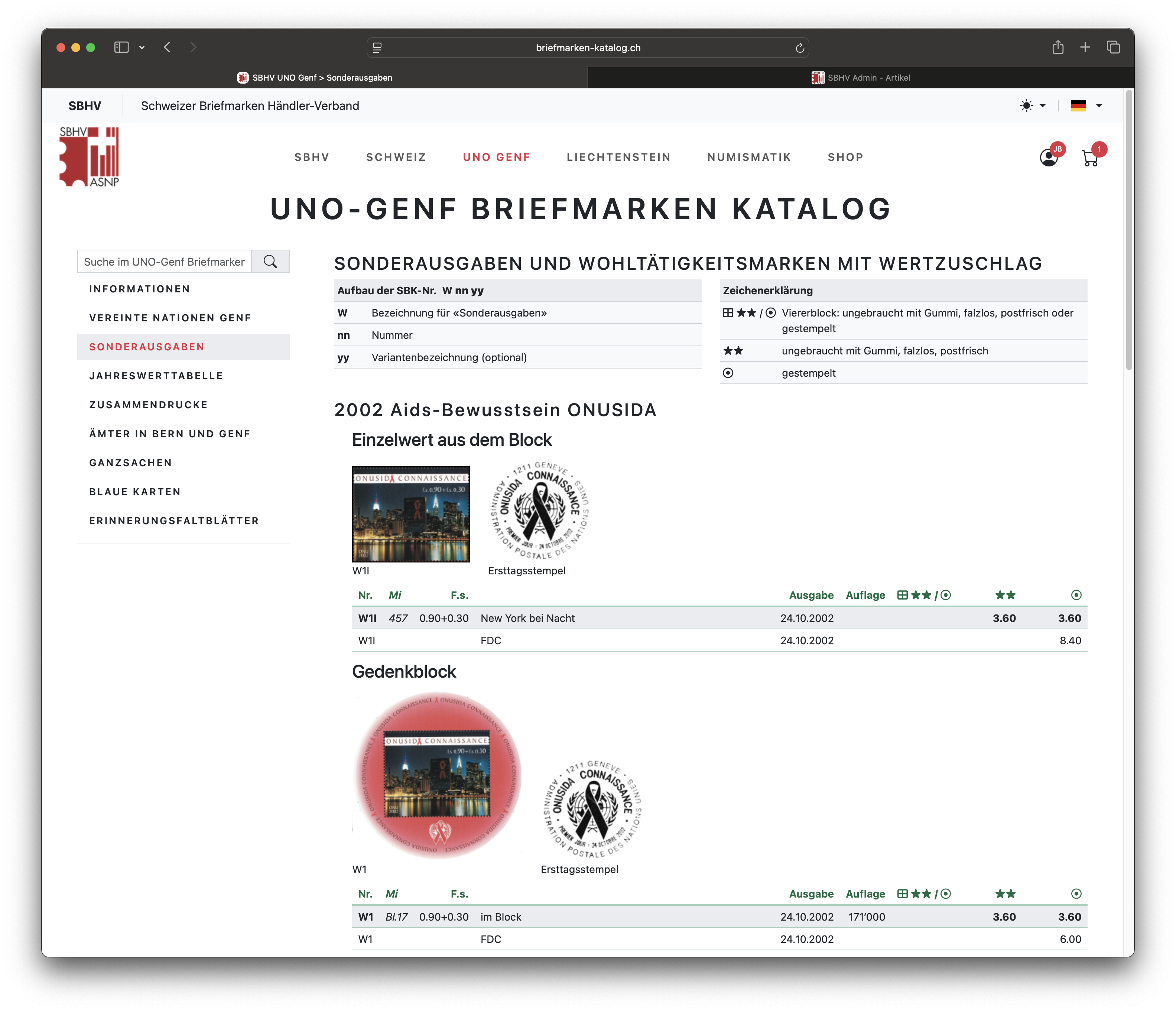Viewport: 1176px width, 1012px height.
Task: Click the magnifier search button
Action: 270,262
